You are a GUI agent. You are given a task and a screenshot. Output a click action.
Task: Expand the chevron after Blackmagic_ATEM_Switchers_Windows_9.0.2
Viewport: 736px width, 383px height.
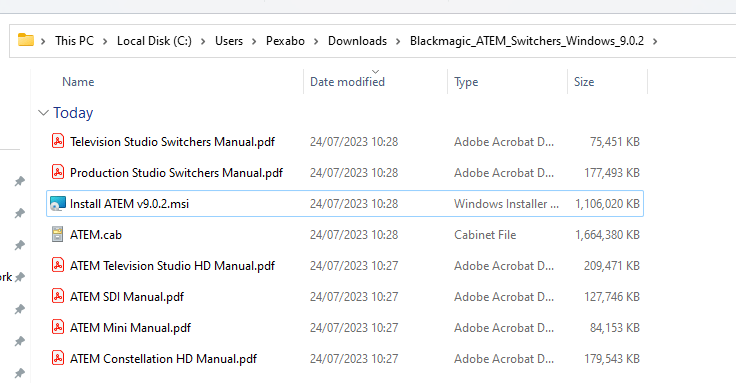[655, 41]
